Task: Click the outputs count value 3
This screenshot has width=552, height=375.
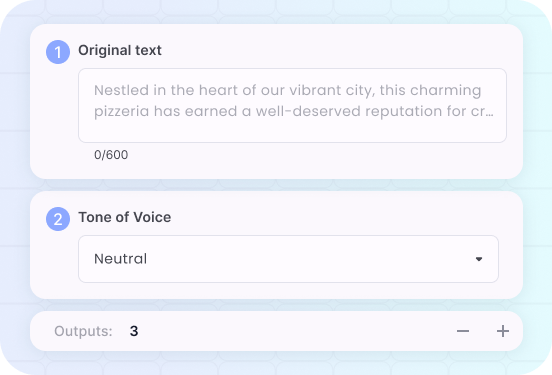Action: (x=134, y=331)
